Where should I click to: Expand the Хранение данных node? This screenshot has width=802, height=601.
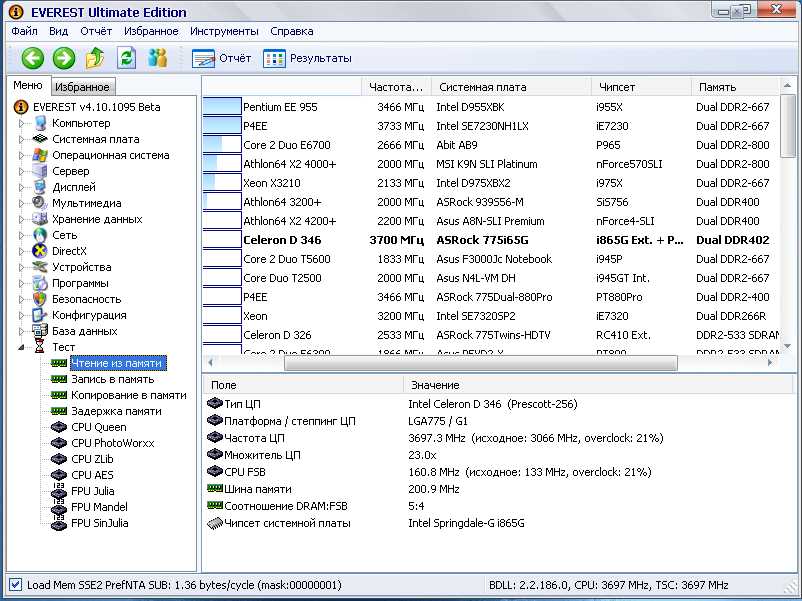[x=21, y=219]
